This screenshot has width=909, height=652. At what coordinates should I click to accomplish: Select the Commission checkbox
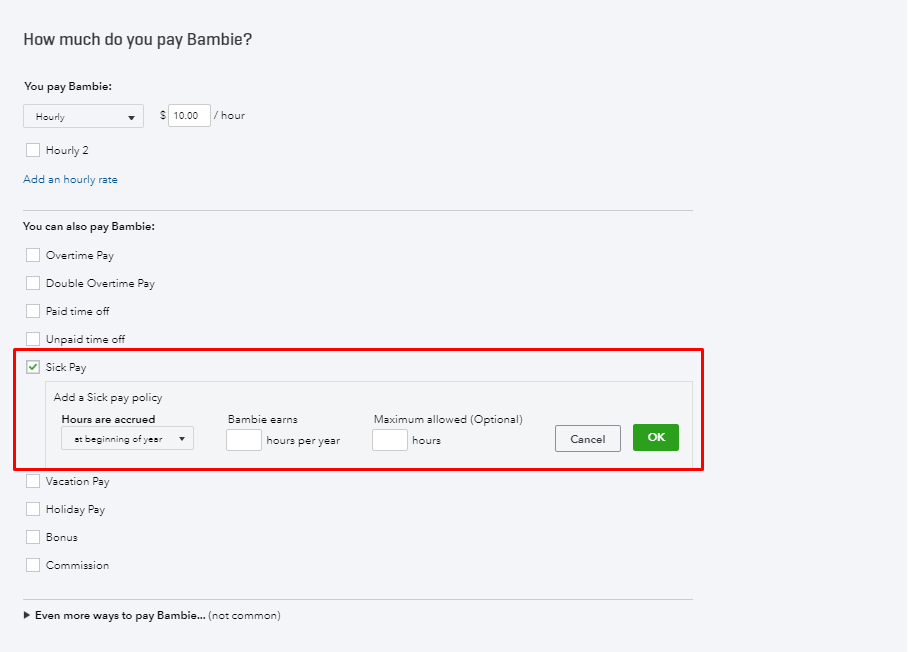(x=33, y=565)
